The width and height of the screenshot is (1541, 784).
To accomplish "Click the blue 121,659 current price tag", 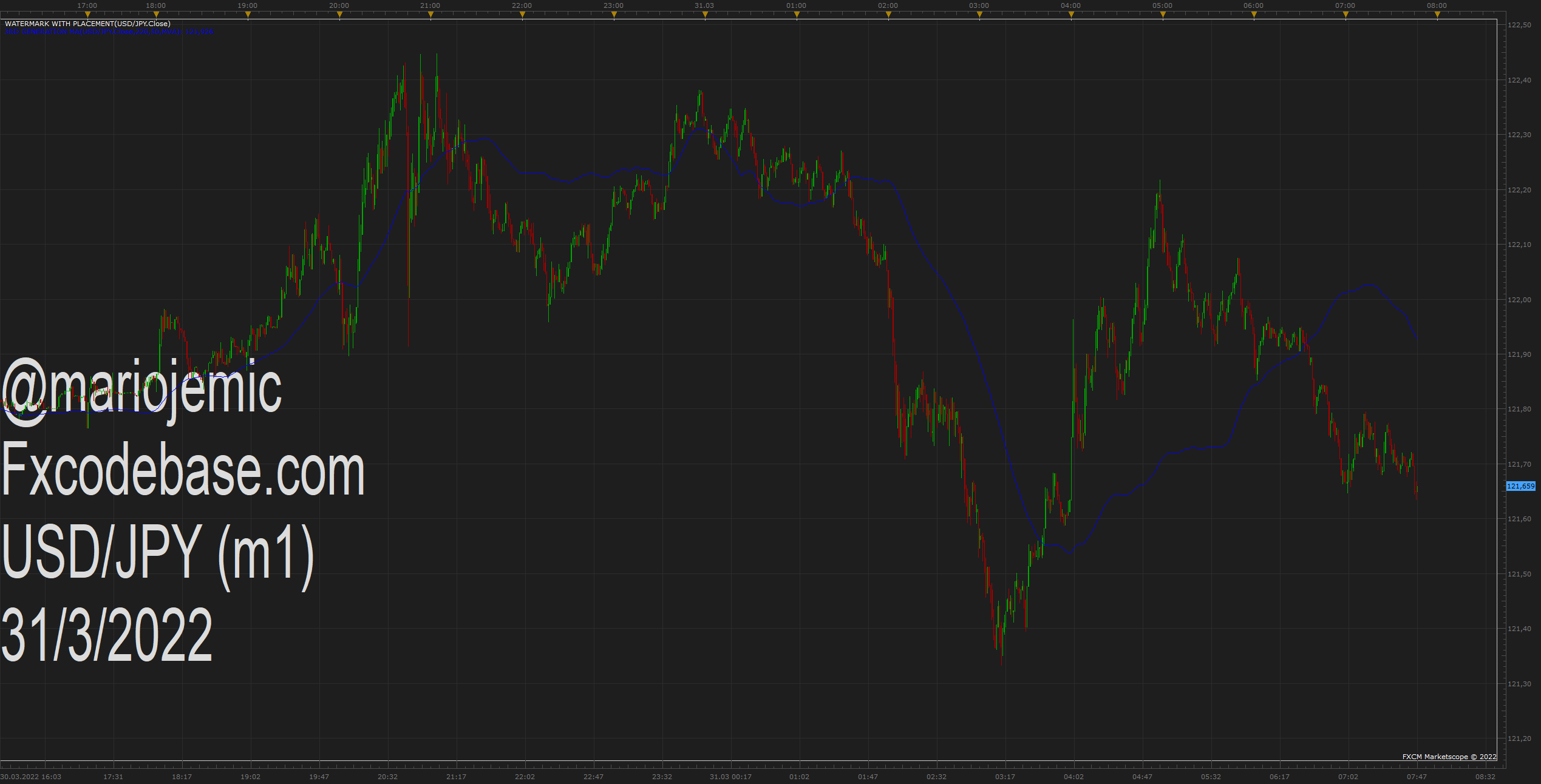I will coord(1521,486).
